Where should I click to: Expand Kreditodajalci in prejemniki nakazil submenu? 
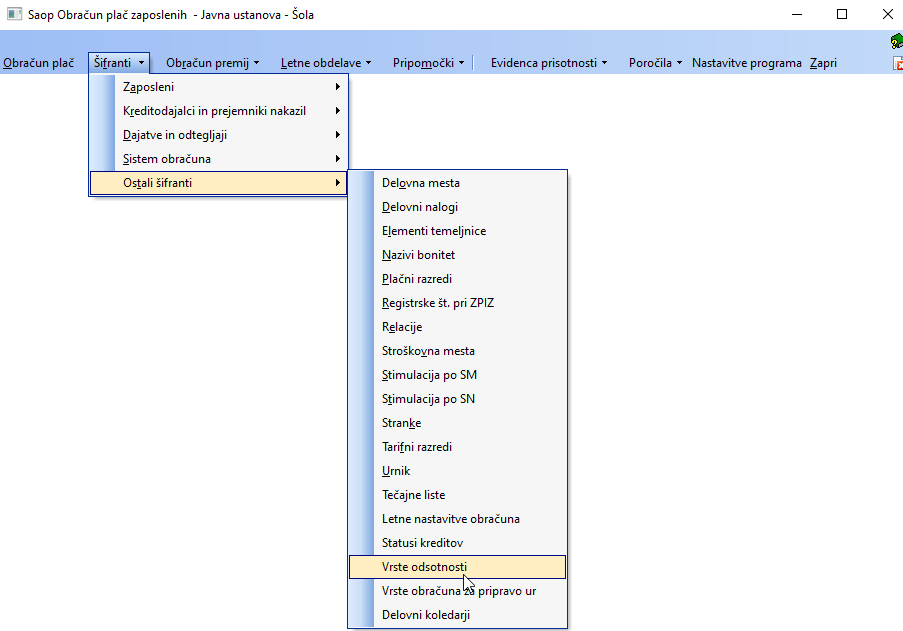point(218,111)
